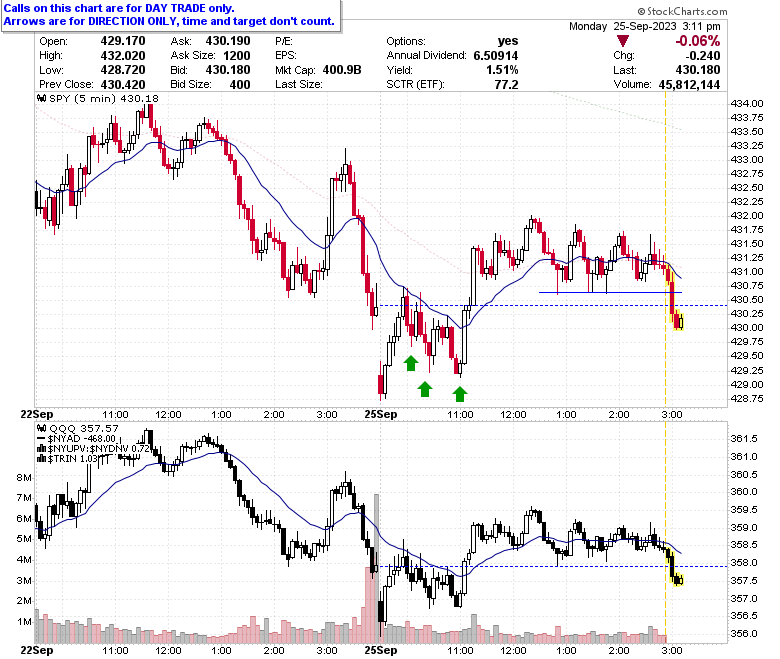Click the EPS: label
780x659 pixels.
[x=286, y=55]
